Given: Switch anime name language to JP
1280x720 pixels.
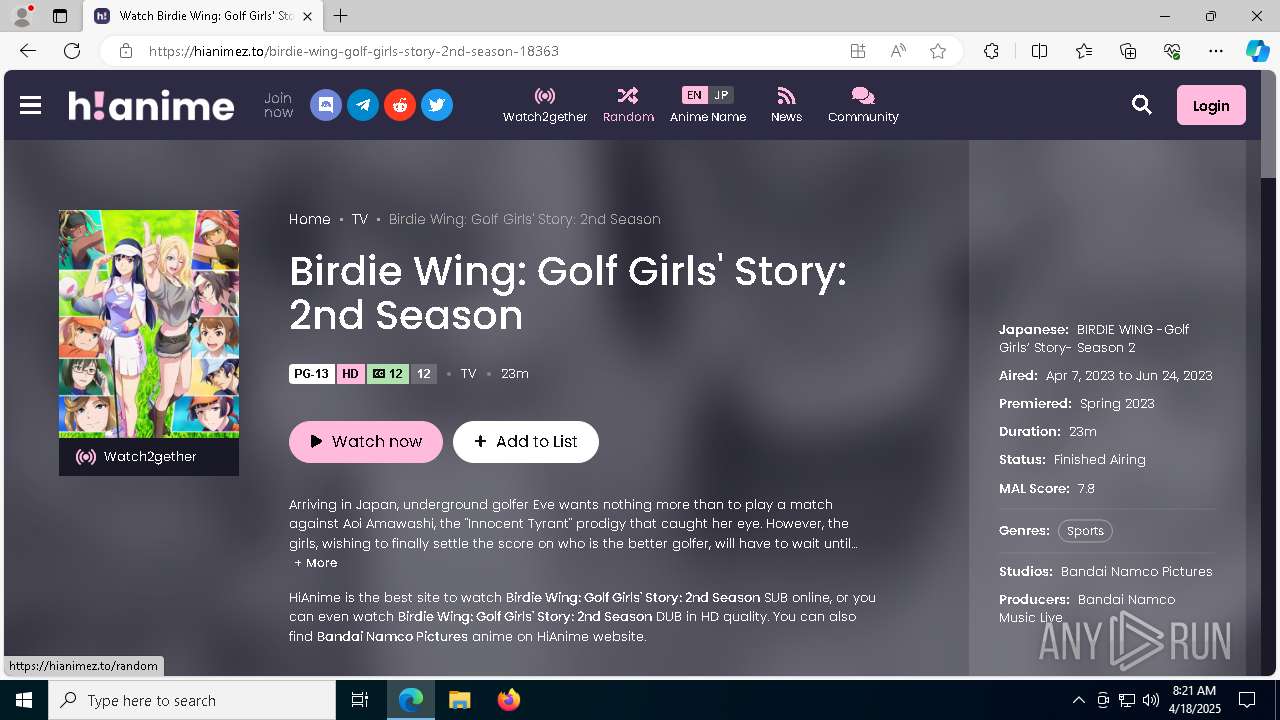Looking at the screenshot, I should pyautogui.click(x=721, y=95).
